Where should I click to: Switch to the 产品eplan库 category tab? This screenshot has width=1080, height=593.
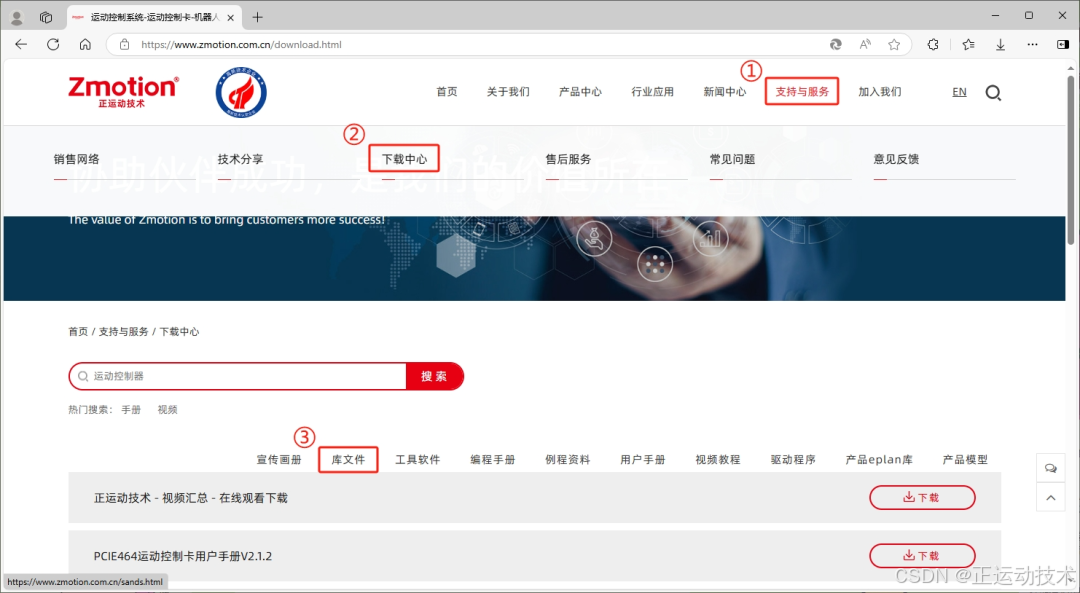click(879, 459)
